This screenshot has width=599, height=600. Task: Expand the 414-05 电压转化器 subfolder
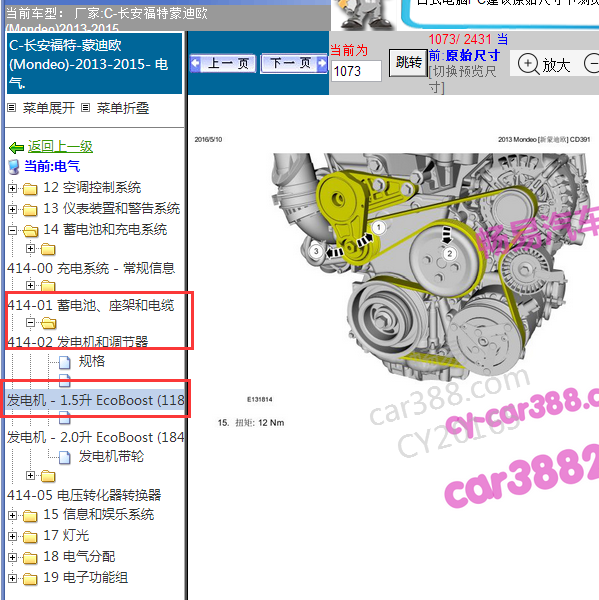(30, 476)
